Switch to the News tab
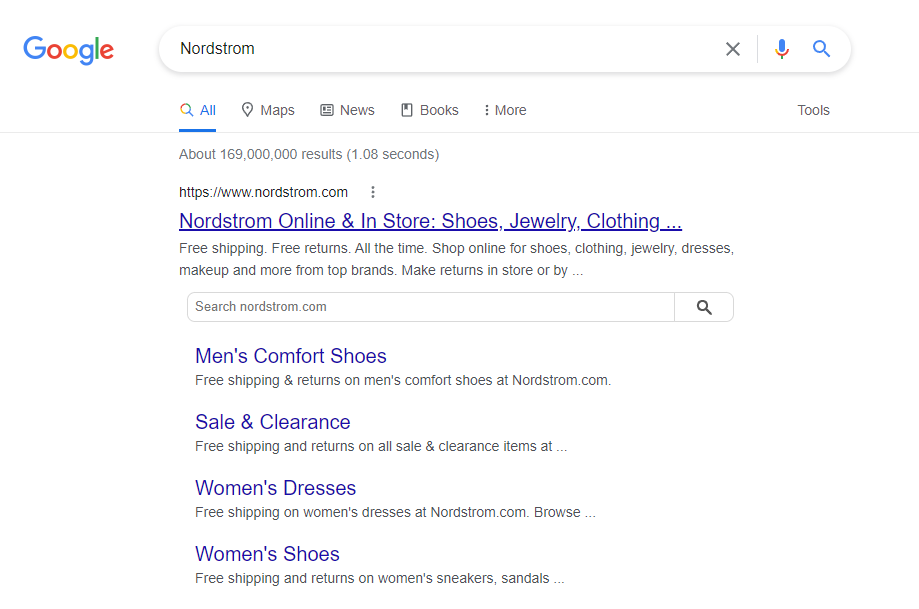 point(347,110)
